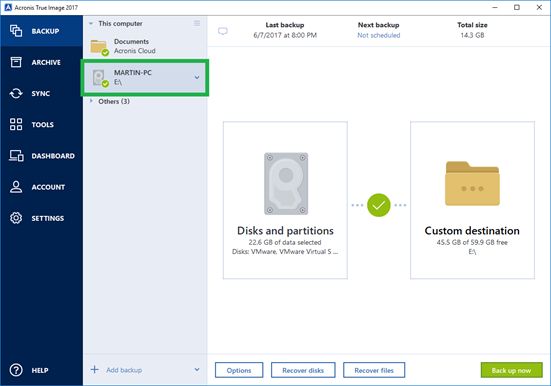
Task: Open the Add backup dropdown arrow
Action: (x=197, y=369)
